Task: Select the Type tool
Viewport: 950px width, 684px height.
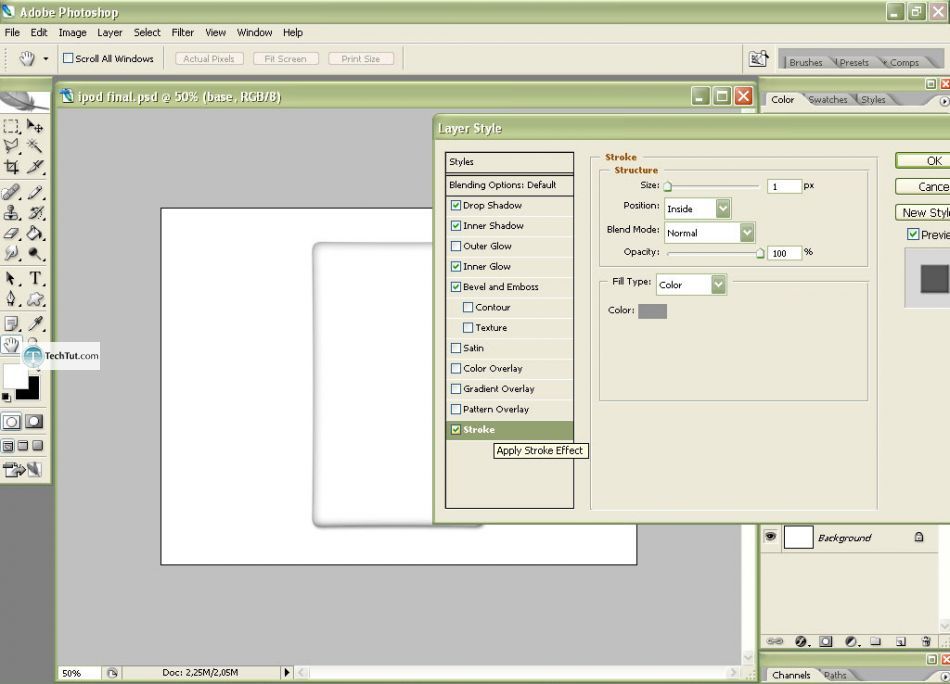Action: 35,279
